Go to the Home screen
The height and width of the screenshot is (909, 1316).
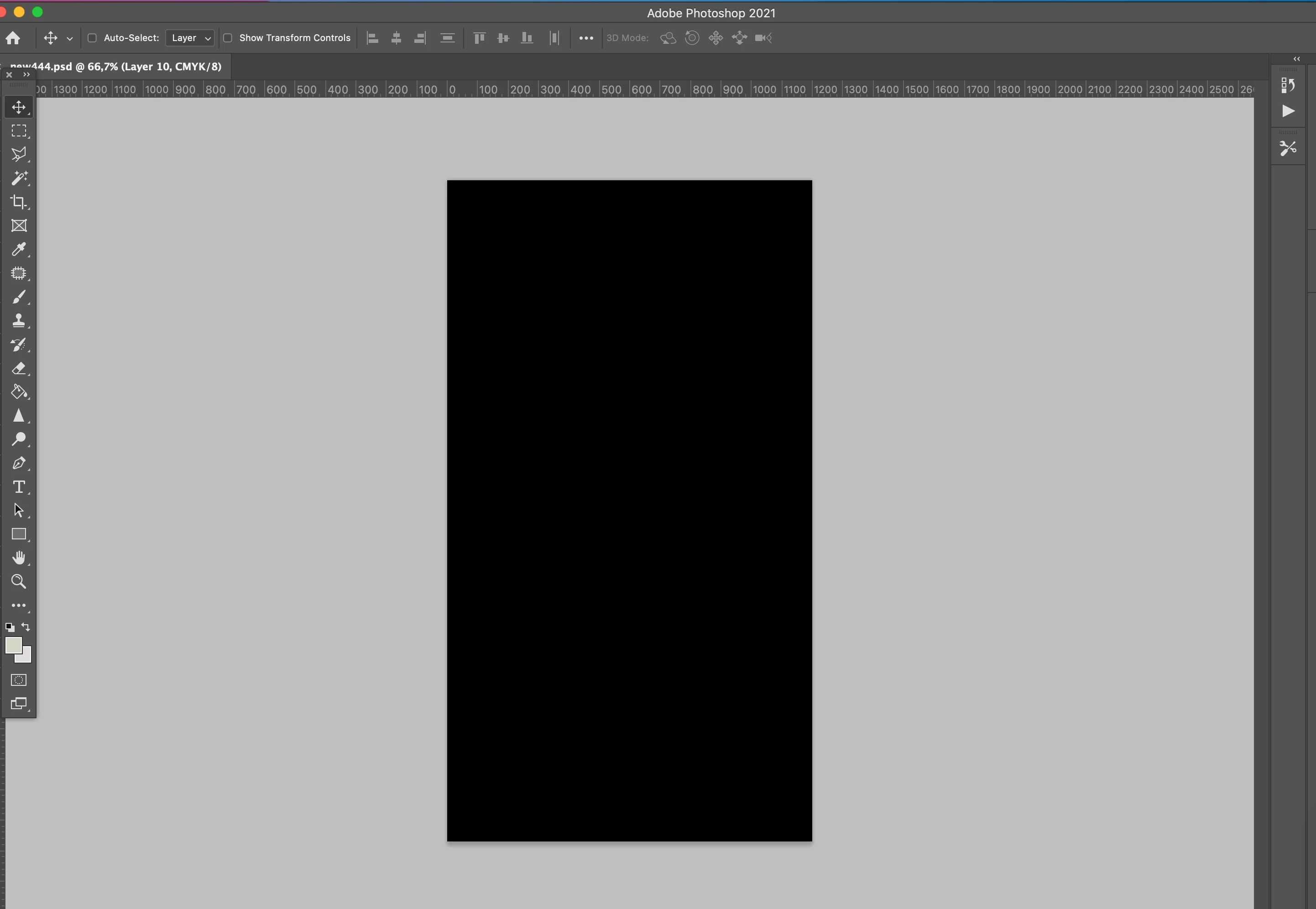(13, 38)
